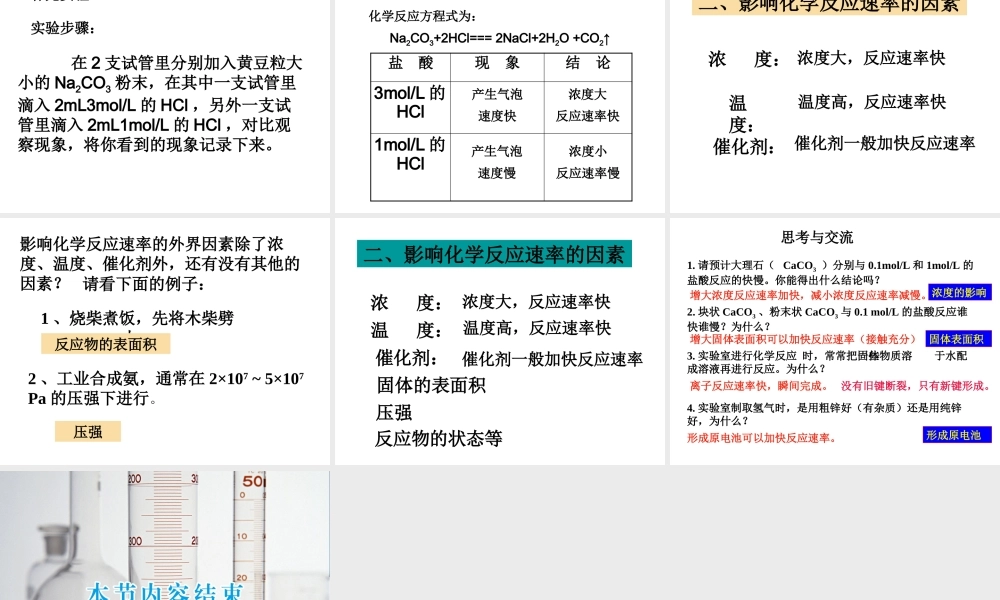
Task: Click the text 2、工业合成氨 pressure example
Action: (166, 388)
